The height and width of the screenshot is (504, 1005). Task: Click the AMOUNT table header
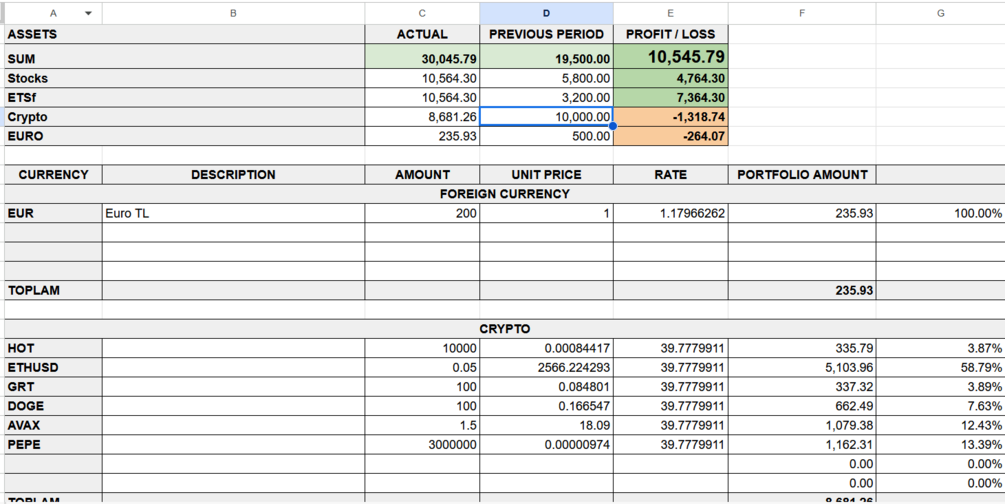(x=422, y=174)
